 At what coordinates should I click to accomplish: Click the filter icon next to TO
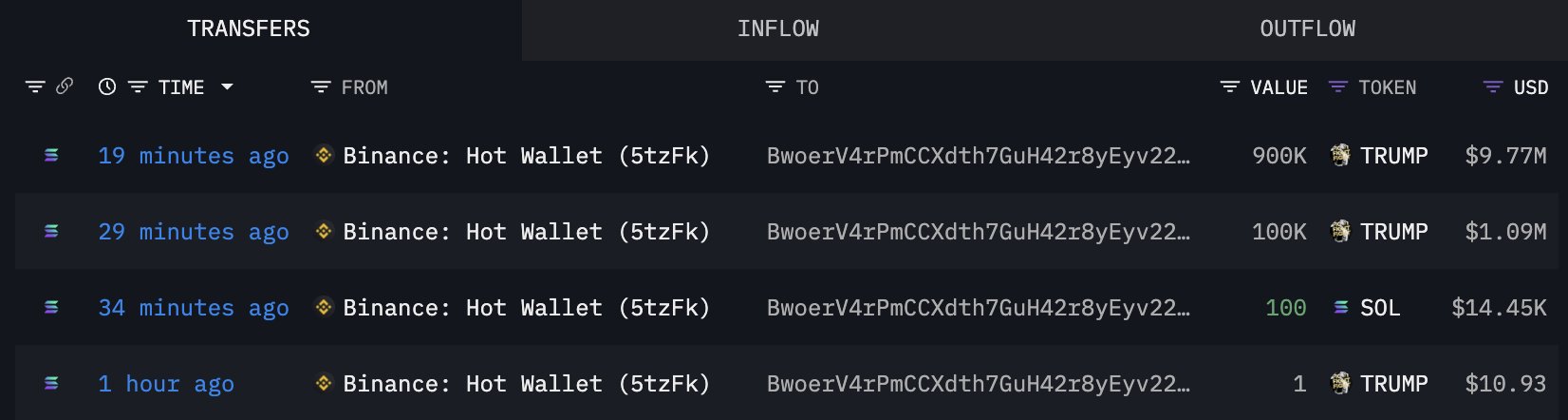coord(775,87)
